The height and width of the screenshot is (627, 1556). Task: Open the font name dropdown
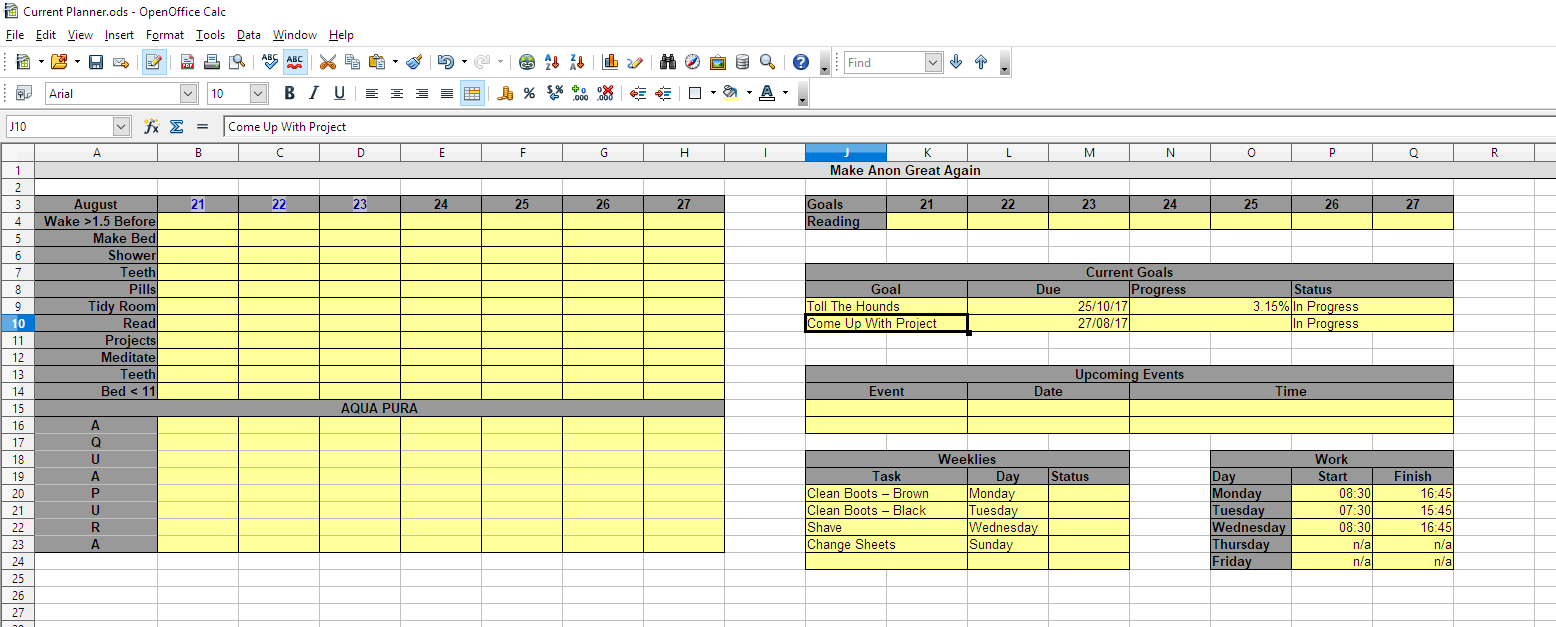point(189,93)
